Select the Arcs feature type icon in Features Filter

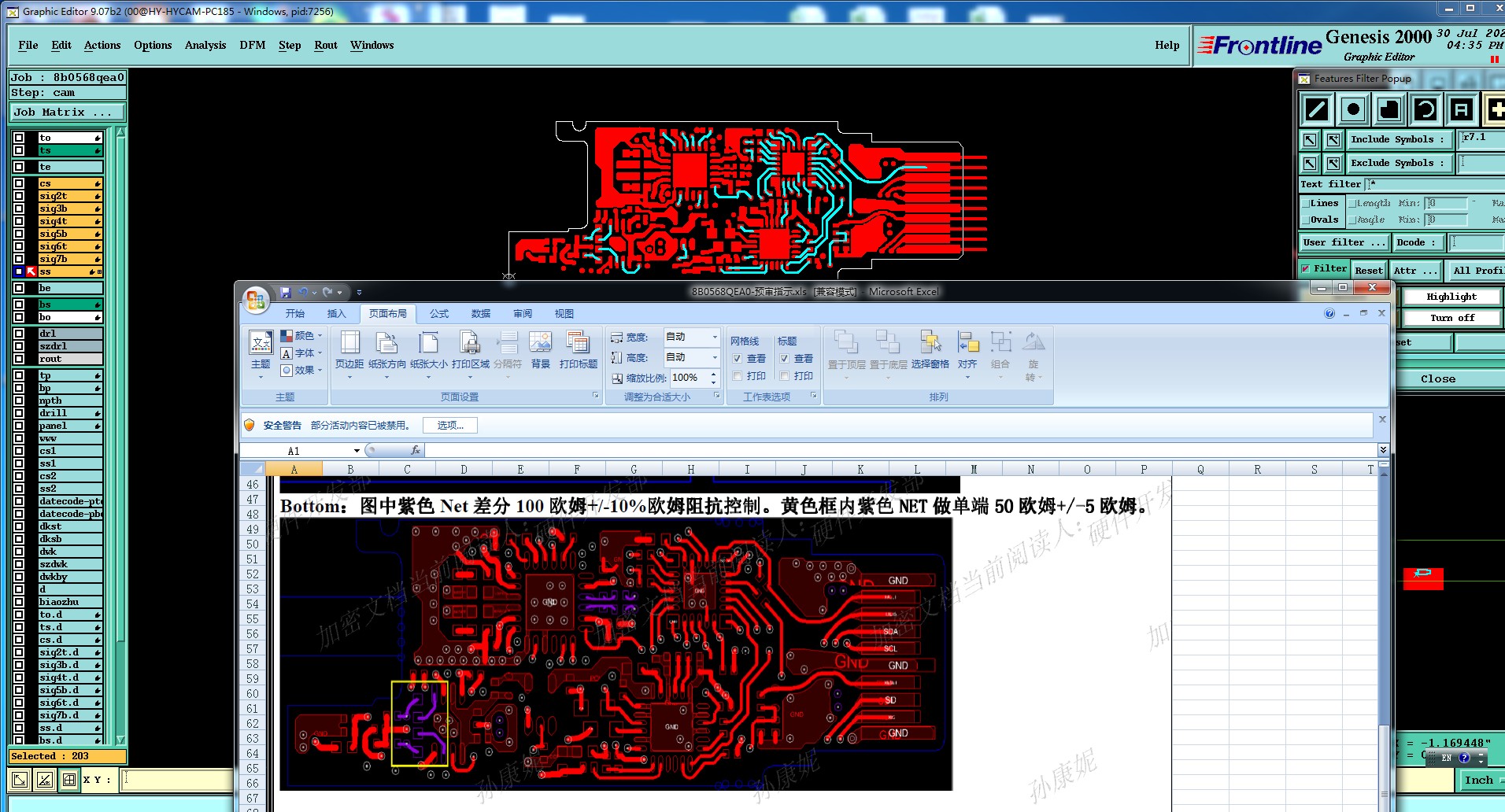pyautogui.click(x=1425, y=109)
